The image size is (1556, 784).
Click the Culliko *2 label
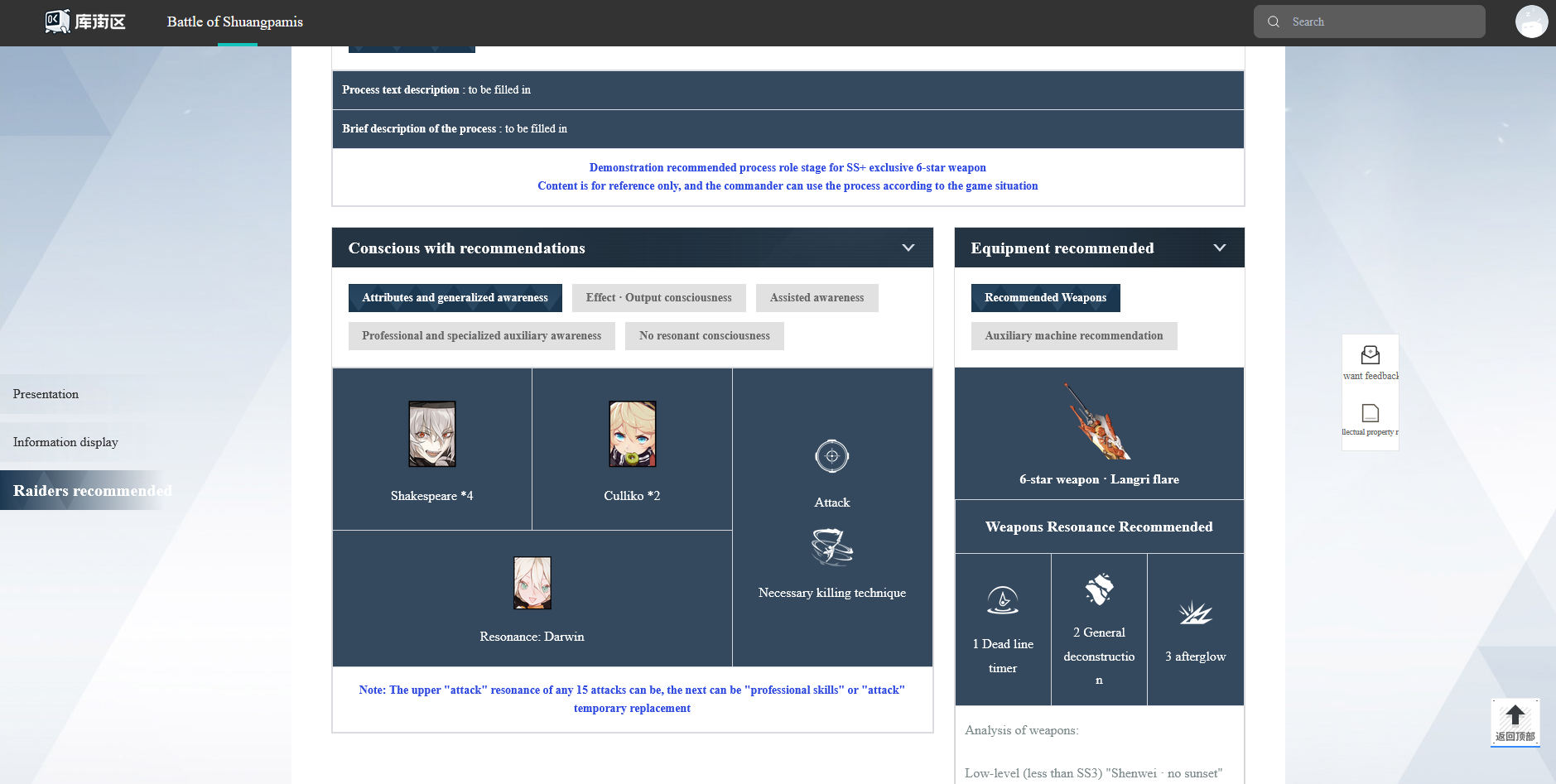(633, 496)
